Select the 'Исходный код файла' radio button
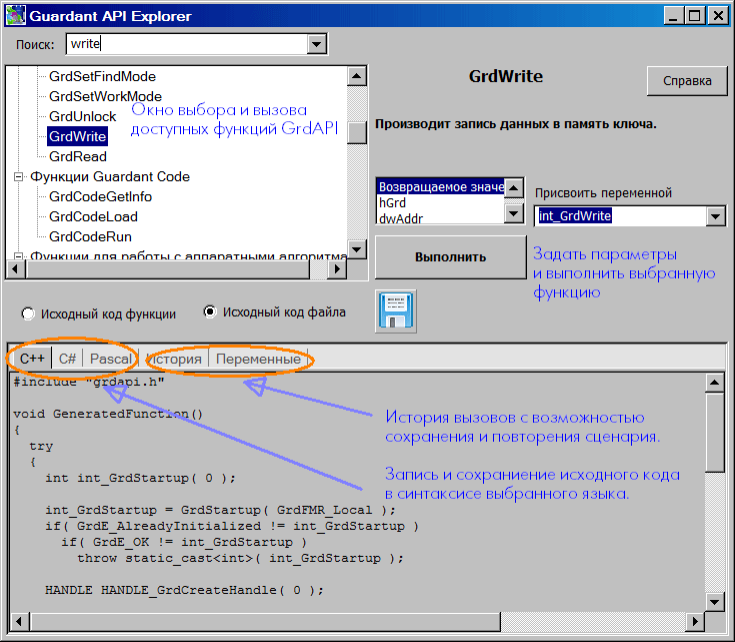Viewport: 735px width, 642px height. tap(210, 312)
